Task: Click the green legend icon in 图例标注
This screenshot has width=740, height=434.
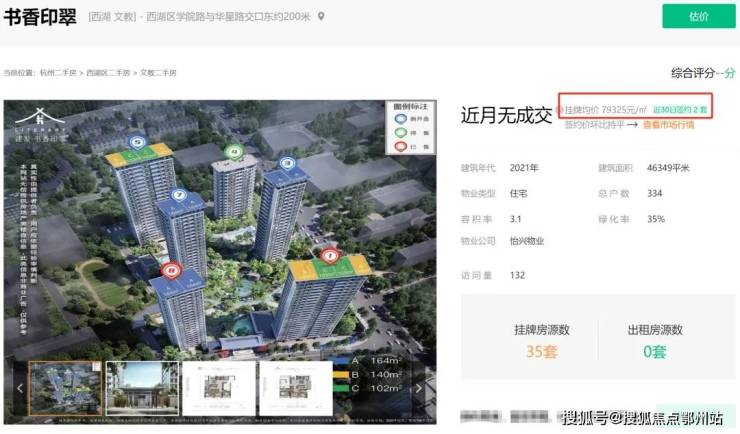Action: click(401, 133)
